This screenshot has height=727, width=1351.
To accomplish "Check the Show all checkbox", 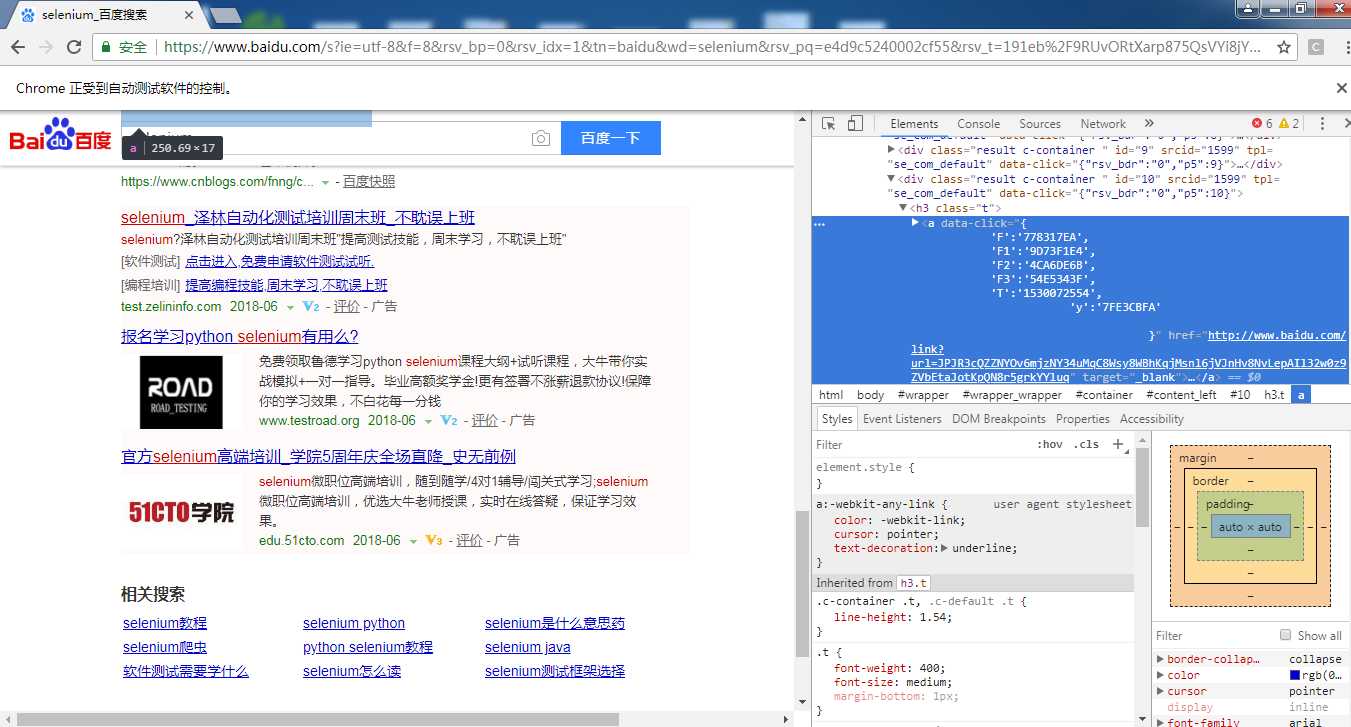I will (1286, 635).
